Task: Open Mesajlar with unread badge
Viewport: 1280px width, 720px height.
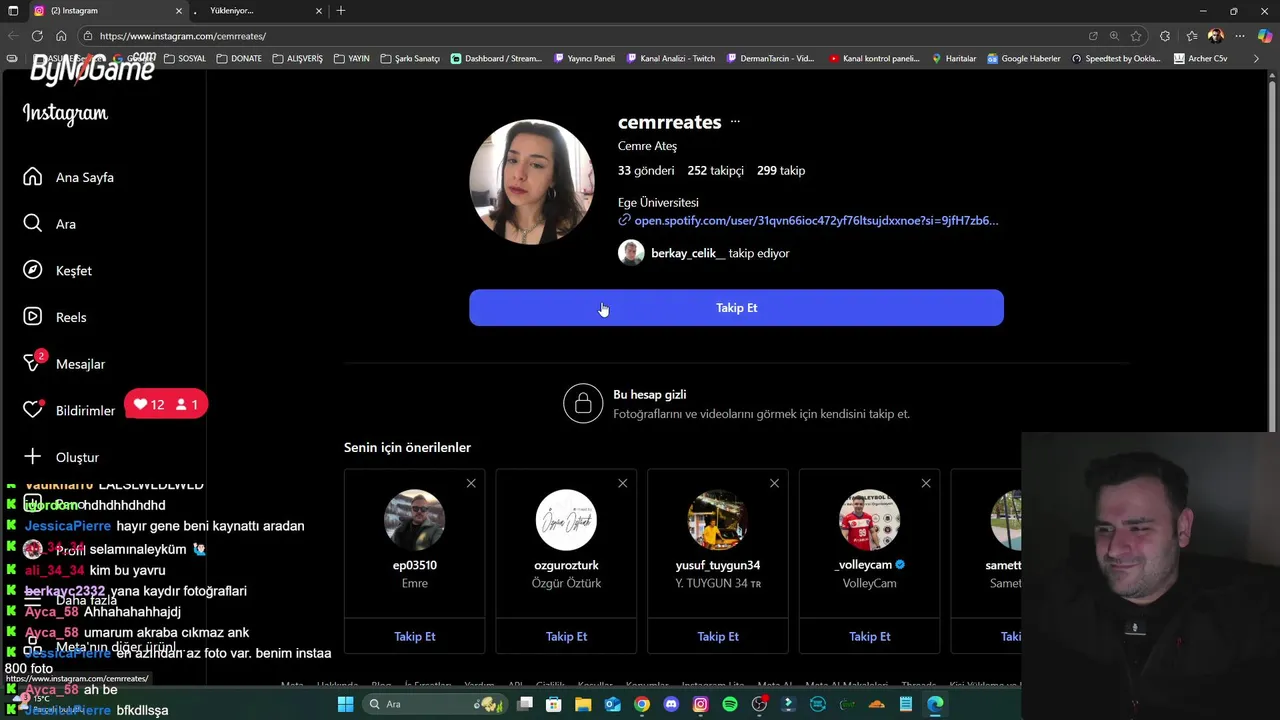Action: point(64,363)
